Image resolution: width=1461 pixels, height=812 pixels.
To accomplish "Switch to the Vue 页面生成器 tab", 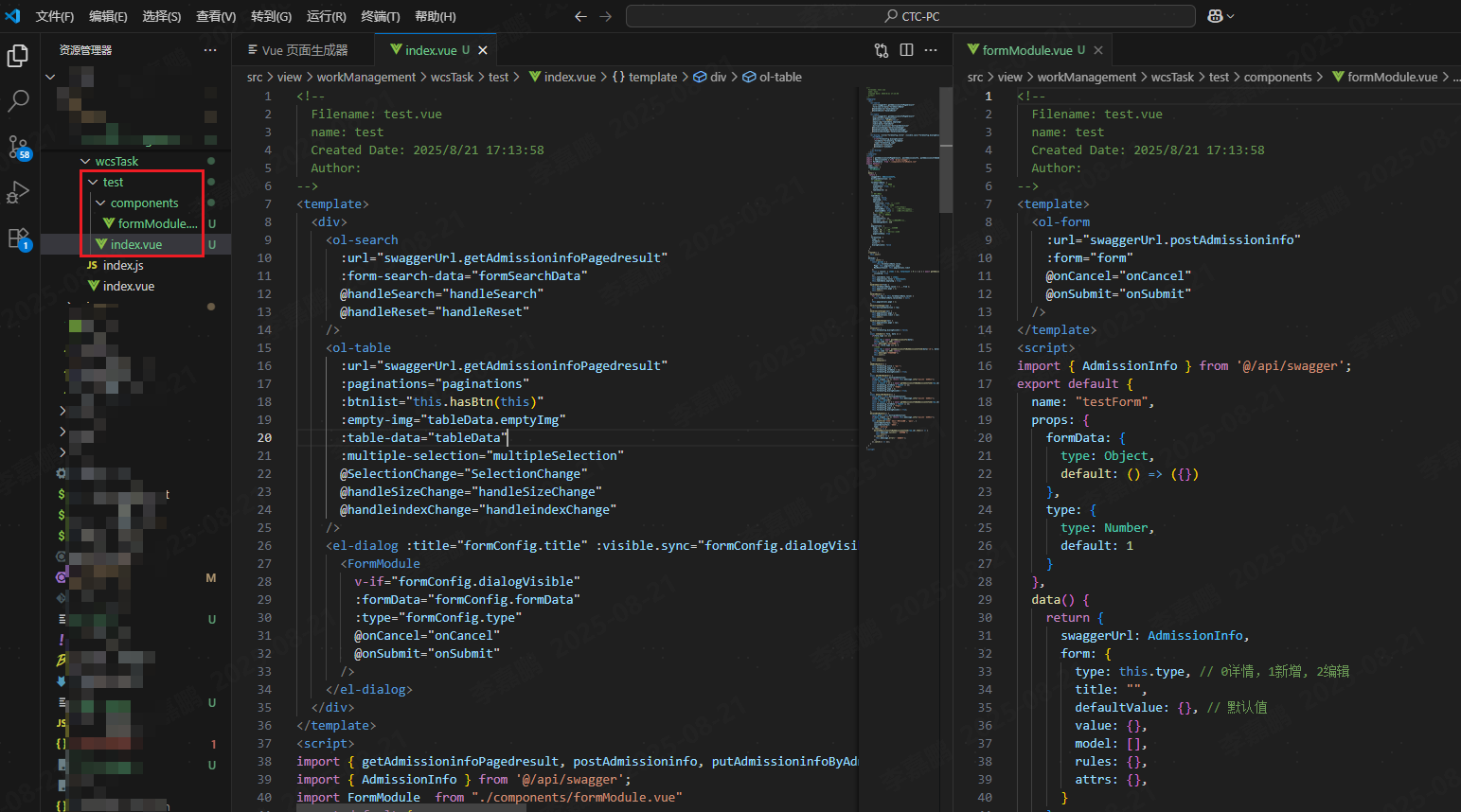I will click(304, 50).
